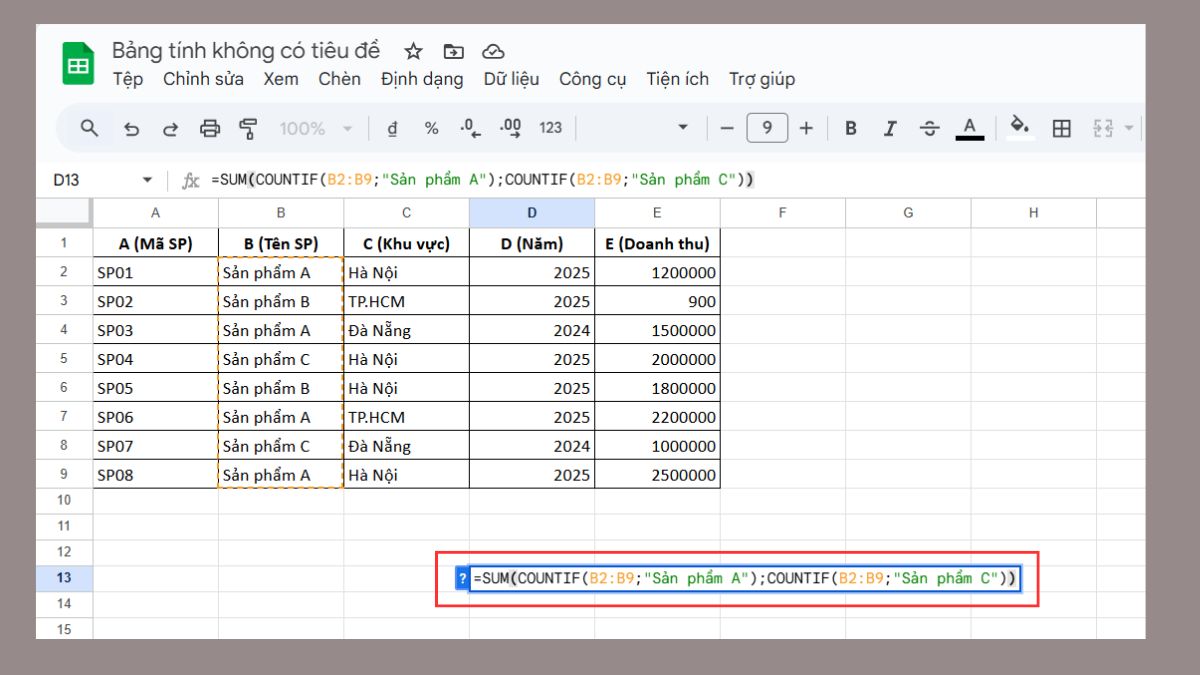Click the move to folder icon
Viewport: 1200px width, 675px height.
click(454, 52)
